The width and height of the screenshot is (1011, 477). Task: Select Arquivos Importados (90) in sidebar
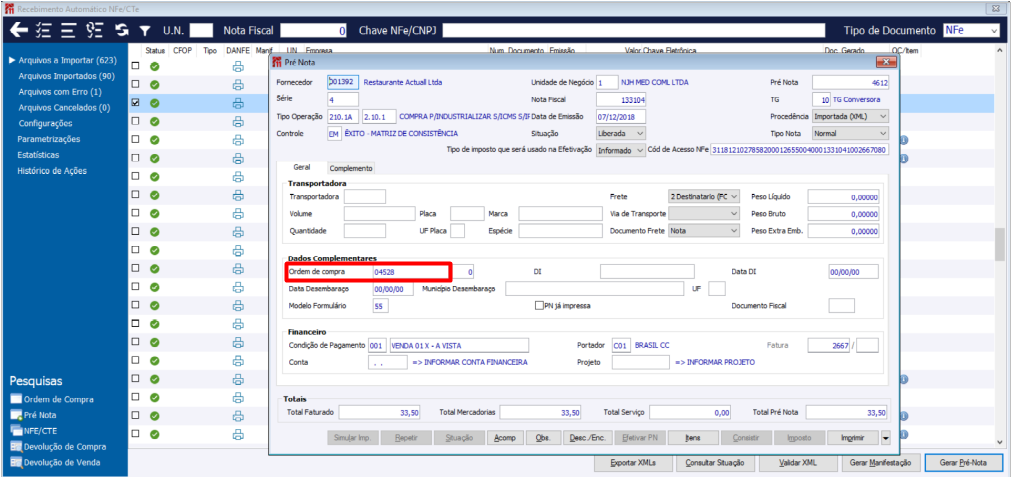(66, 76)
